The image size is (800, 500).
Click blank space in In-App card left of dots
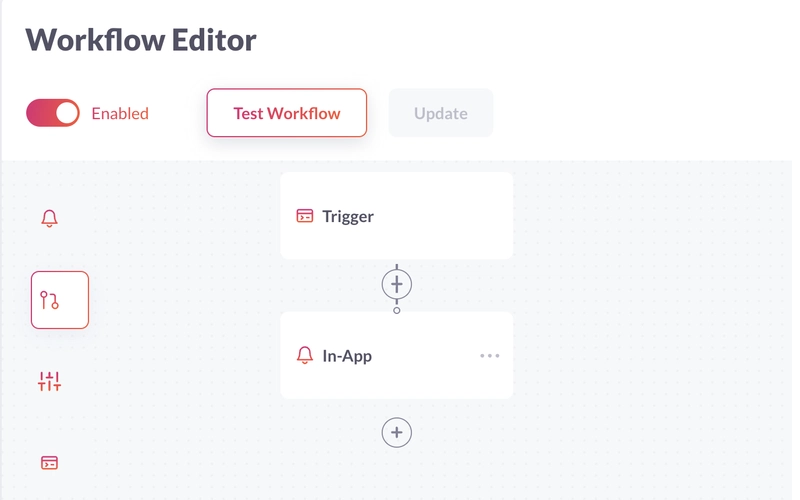coord(423,356)
